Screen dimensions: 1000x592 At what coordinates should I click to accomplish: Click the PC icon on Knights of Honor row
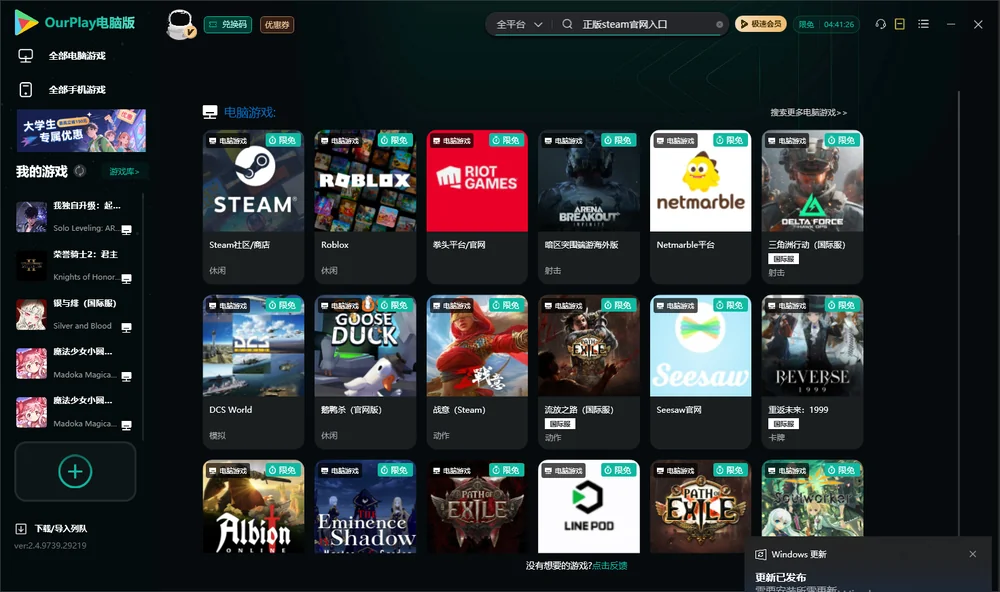pyautogui.click(x=126, y=279)
